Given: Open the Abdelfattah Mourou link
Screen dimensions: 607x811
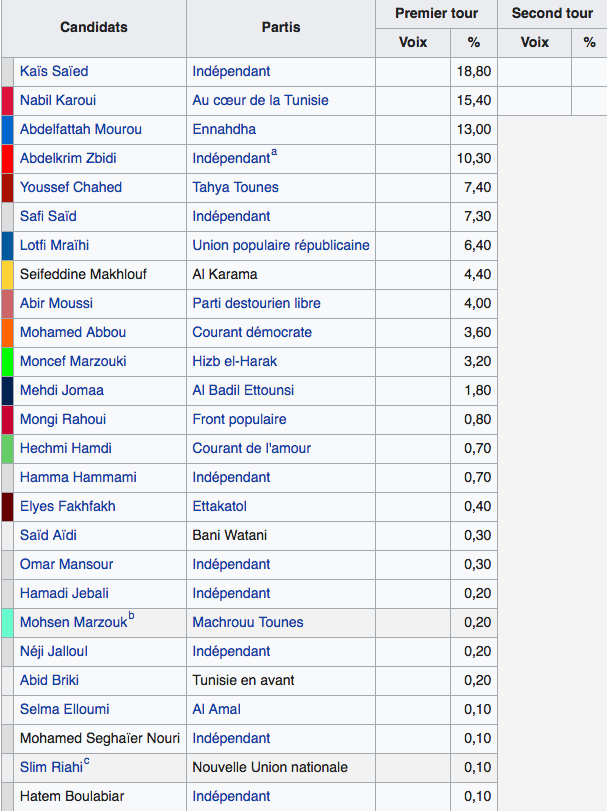Looking at the screenshot, I should pyautogui.click(x=81, y=129).
